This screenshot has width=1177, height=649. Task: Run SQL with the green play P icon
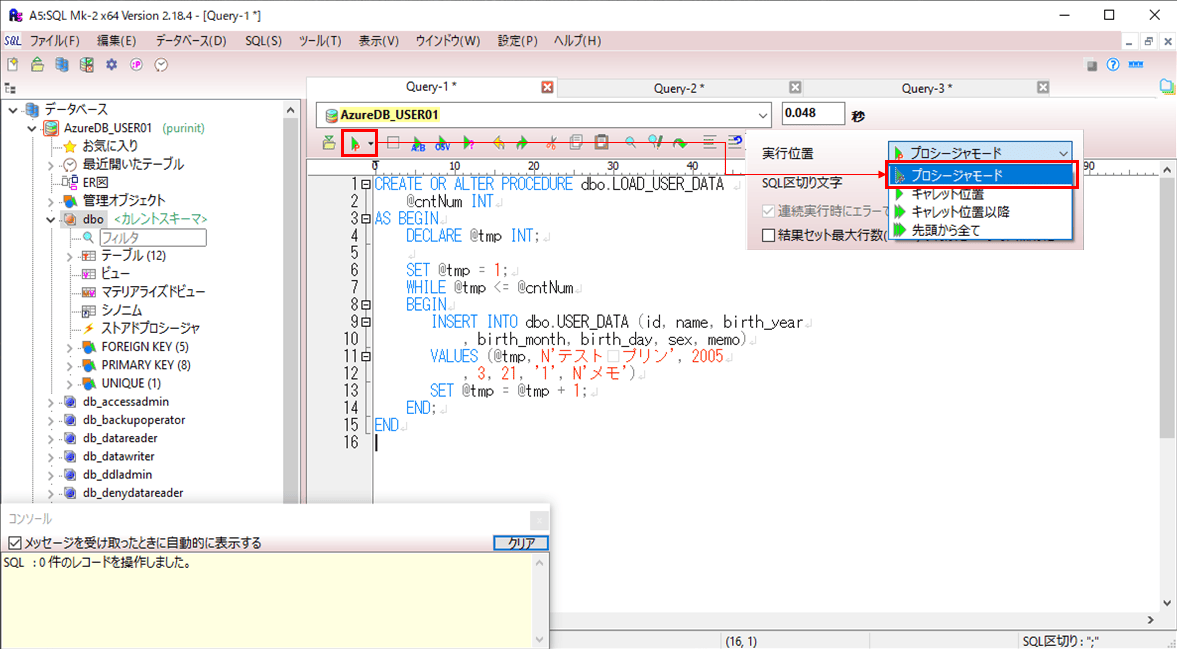(354, 143)
